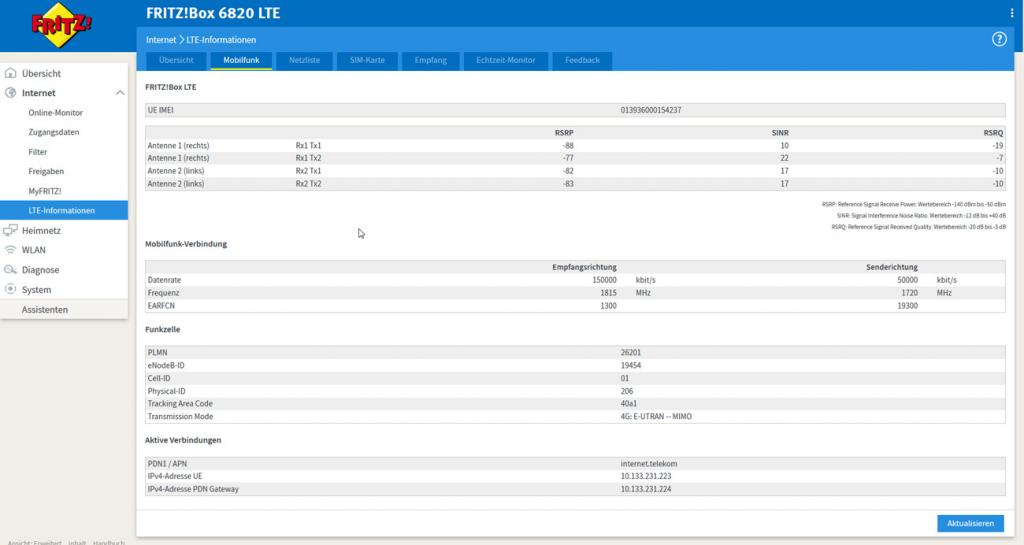Viewport: 1024px width, 545px height.
Task: Open the Diagnose menu
Action: pyautogui.click(x=40, y=270)
